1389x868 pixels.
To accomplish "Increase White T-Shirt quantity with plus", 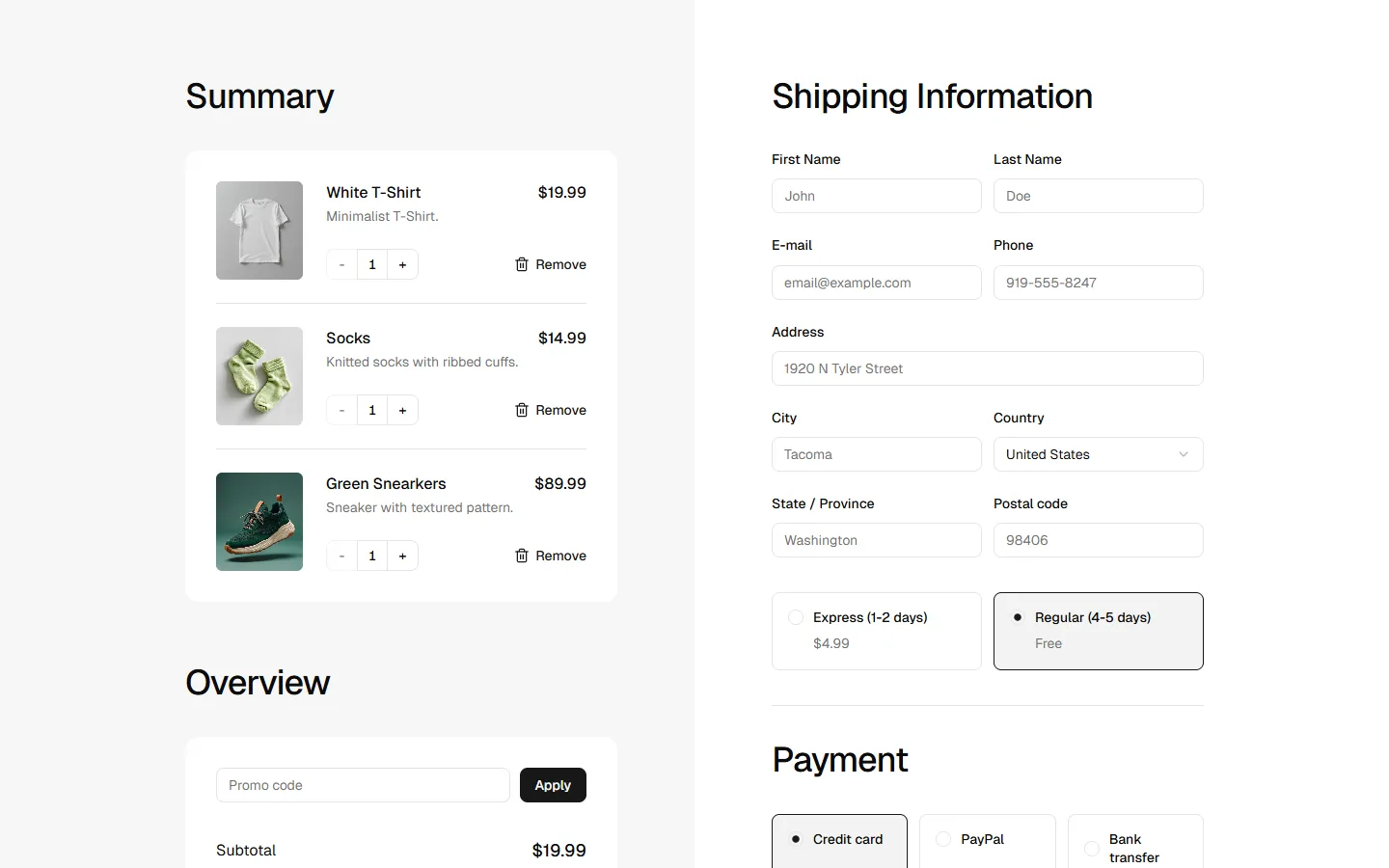I will point(402,264).
